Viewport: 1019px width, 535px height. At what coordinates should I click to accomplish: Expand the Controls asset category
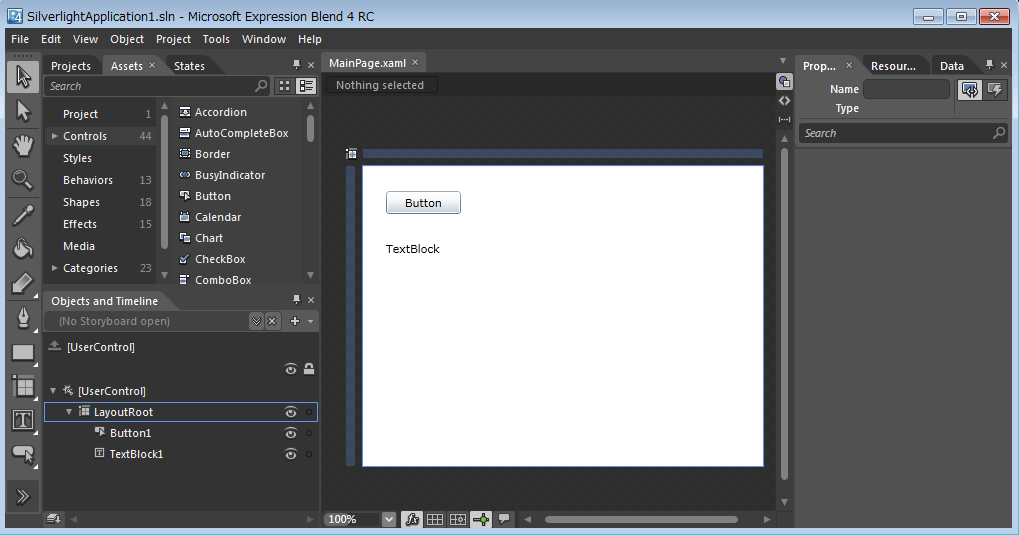55,136
